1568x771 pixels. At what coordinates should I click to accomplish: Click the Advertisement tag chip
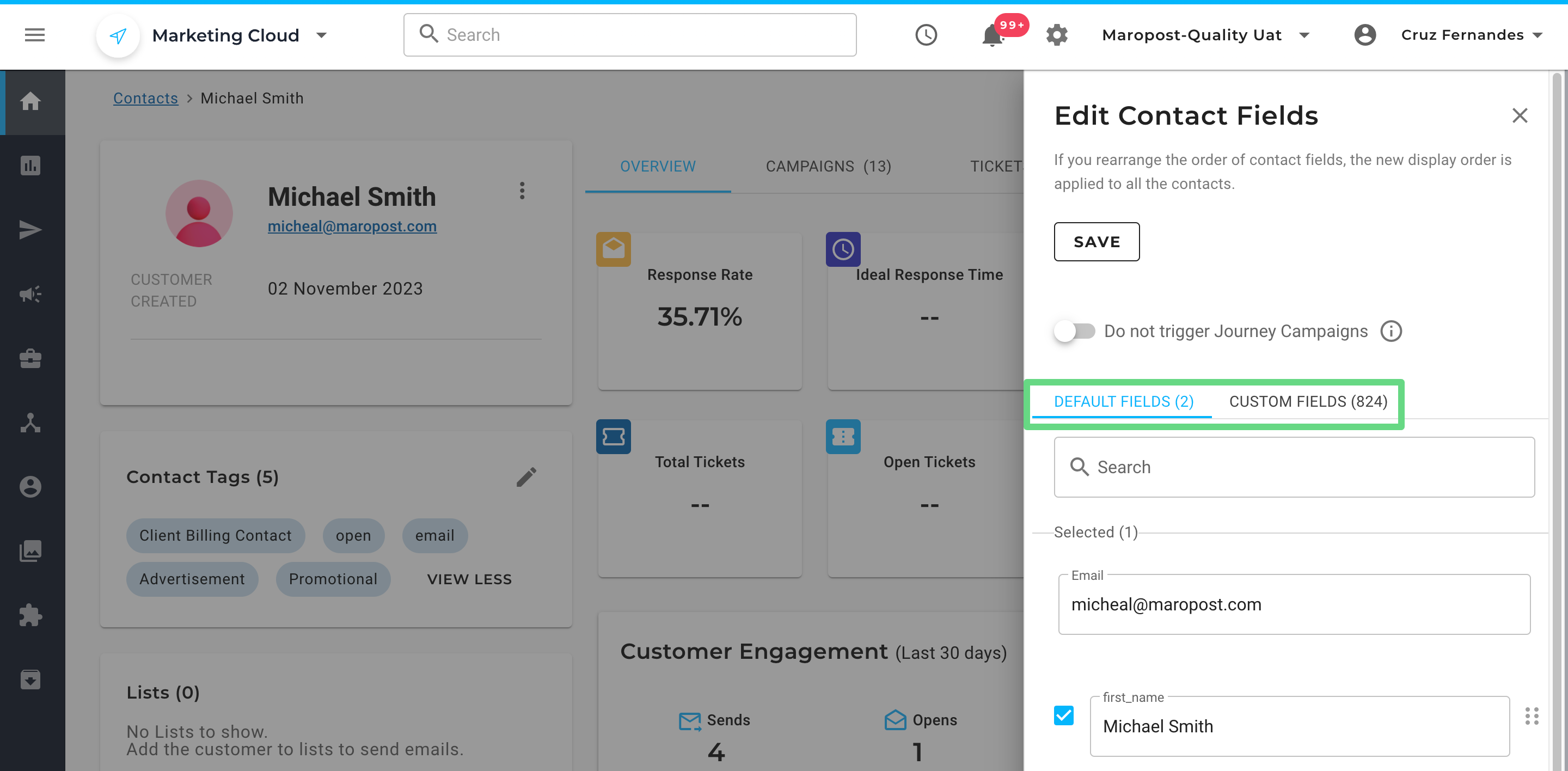click(x=192, y=579)
